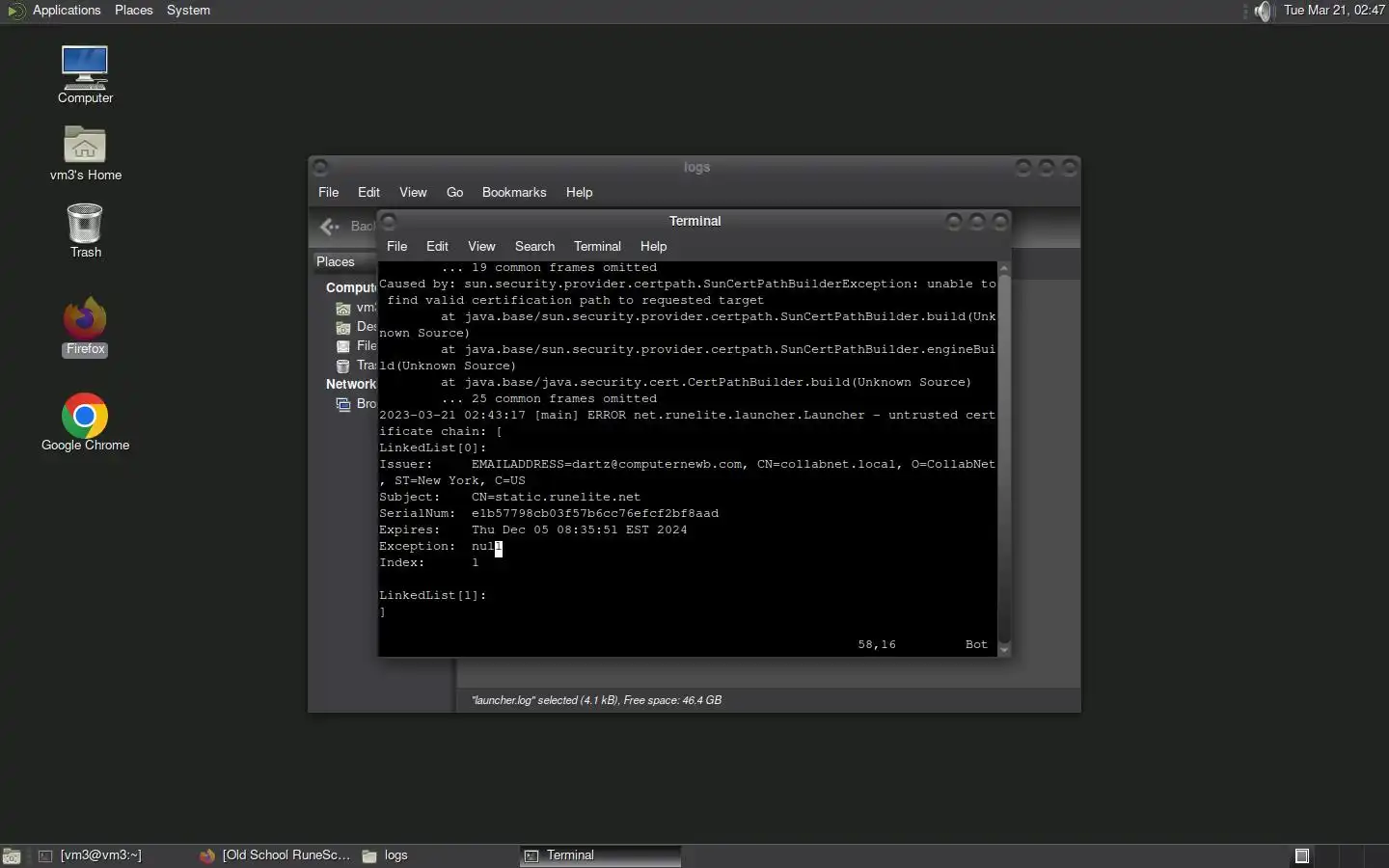Select the vm3 home entry in the Places sidebar
1389x868 pixels.
click(x=355, y=308)
